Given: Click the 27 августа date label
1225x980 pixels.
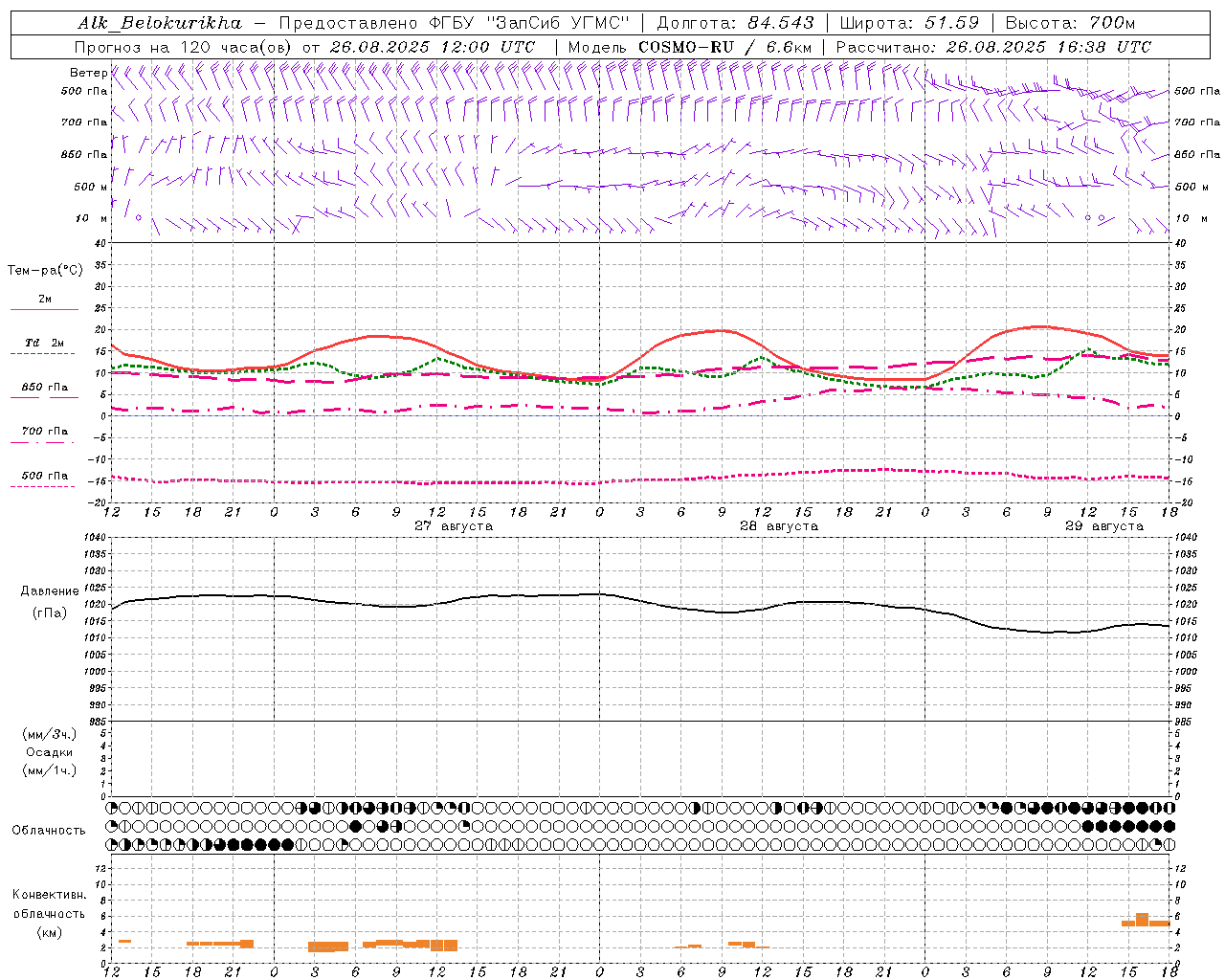Looking at the screenshot, I should point(454,526).
